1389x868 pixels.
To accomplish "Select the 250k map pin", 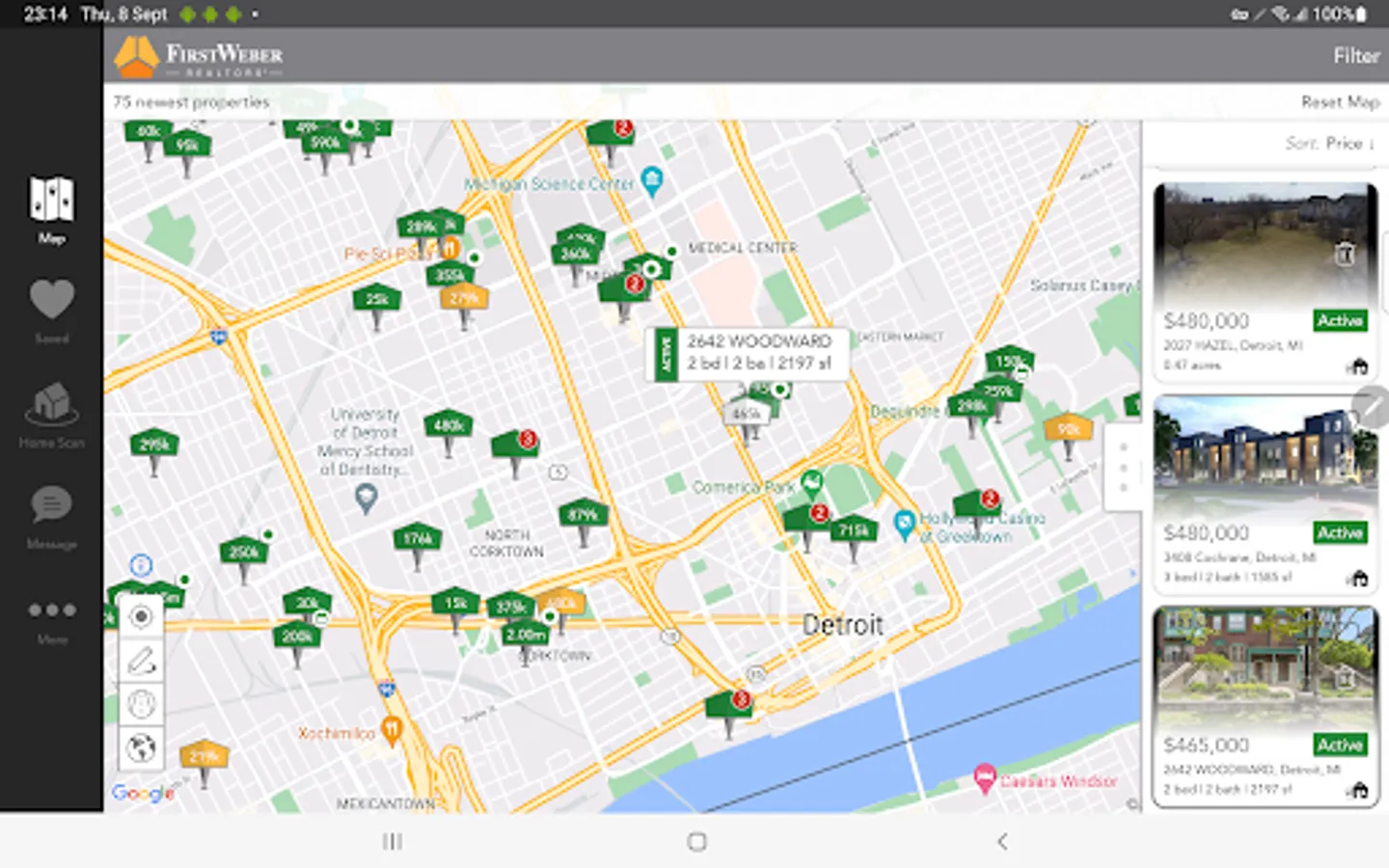I will click(x=244, y=554).
